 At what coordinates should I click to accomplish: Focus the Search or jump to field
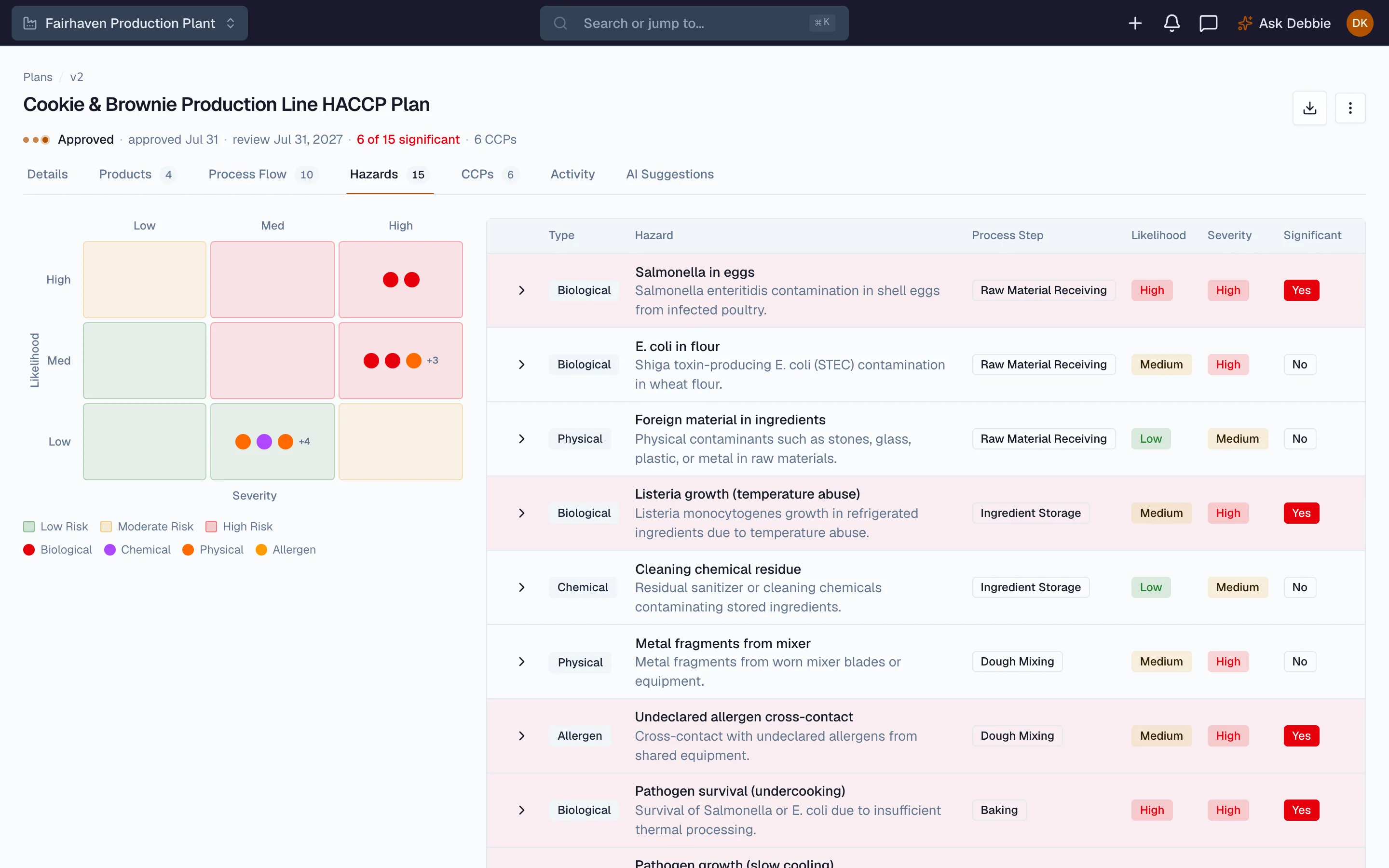[694, 23]
